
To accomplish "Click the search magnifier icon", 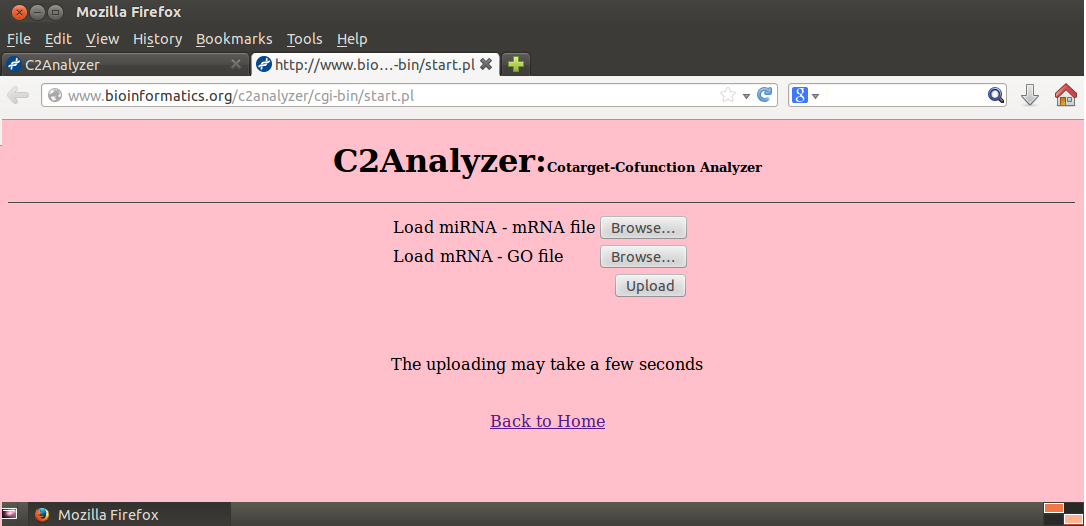I will point(995,95).
